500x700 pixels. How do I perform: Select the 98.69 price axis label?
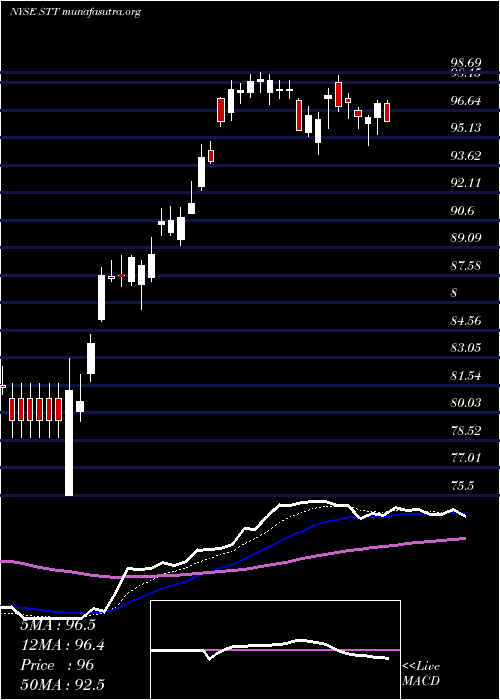[465, 63]
